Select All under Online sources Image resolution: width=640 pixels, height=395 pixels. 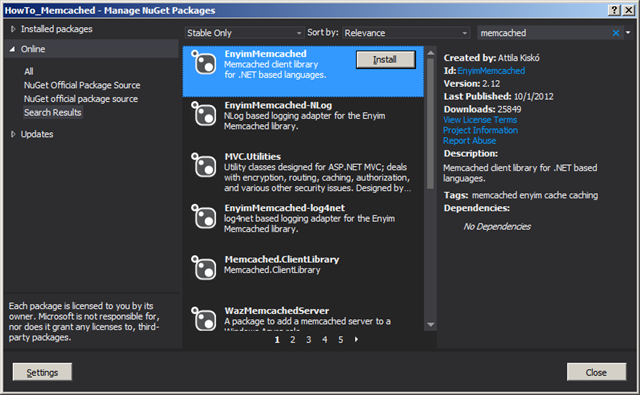(29, 71)
